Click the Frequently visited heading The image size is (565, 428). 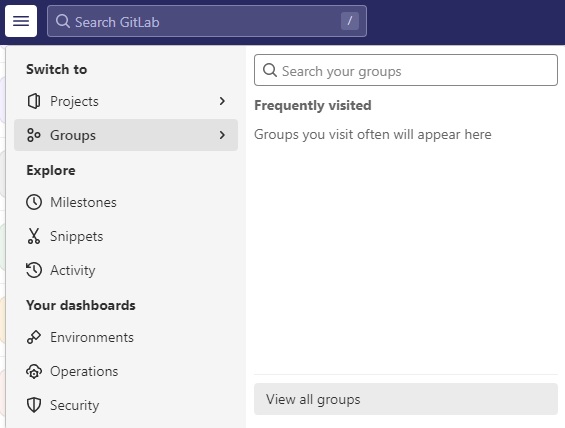coord(313,105)
